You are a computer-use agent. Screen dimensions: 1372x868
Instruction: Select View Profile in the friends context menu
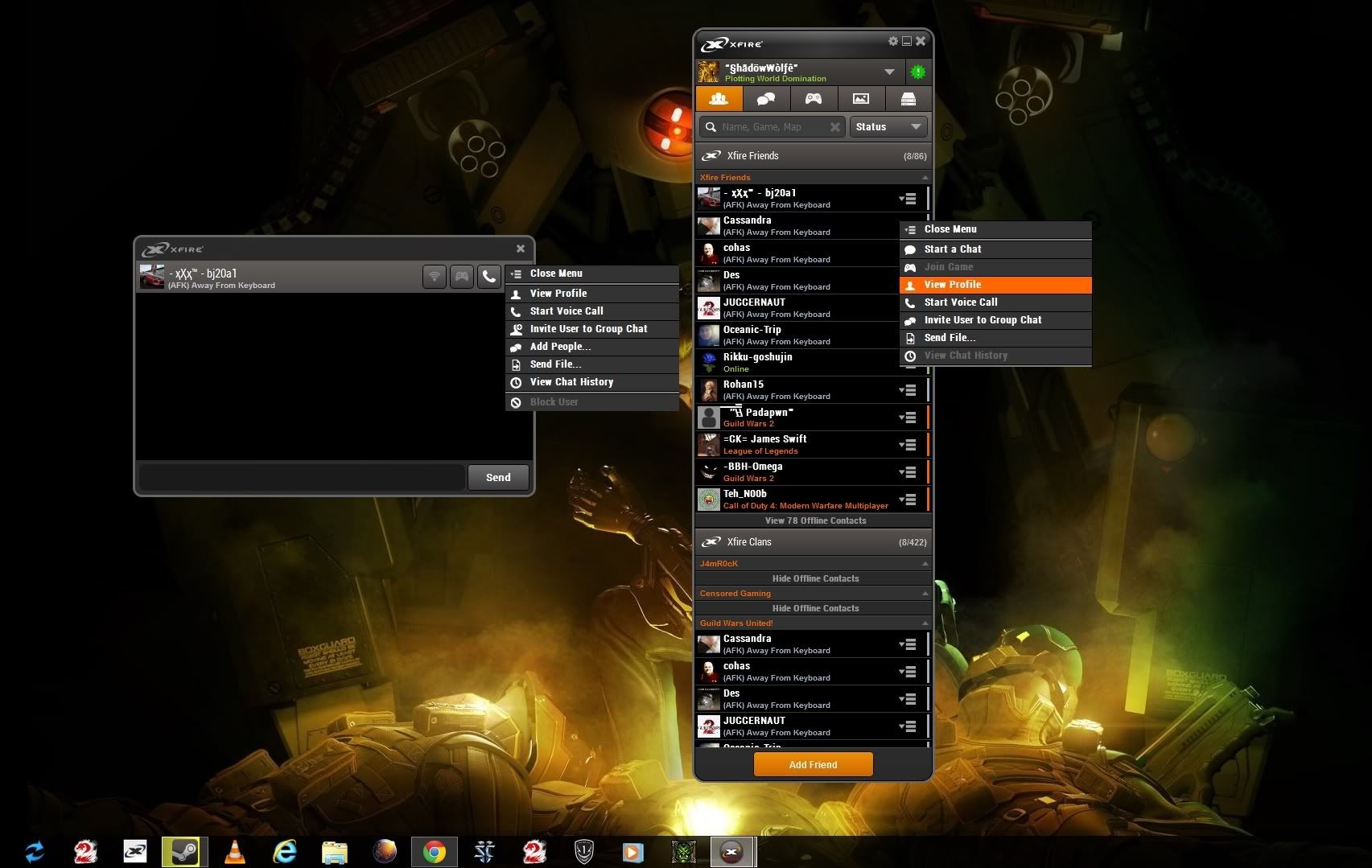click(953, 285)
